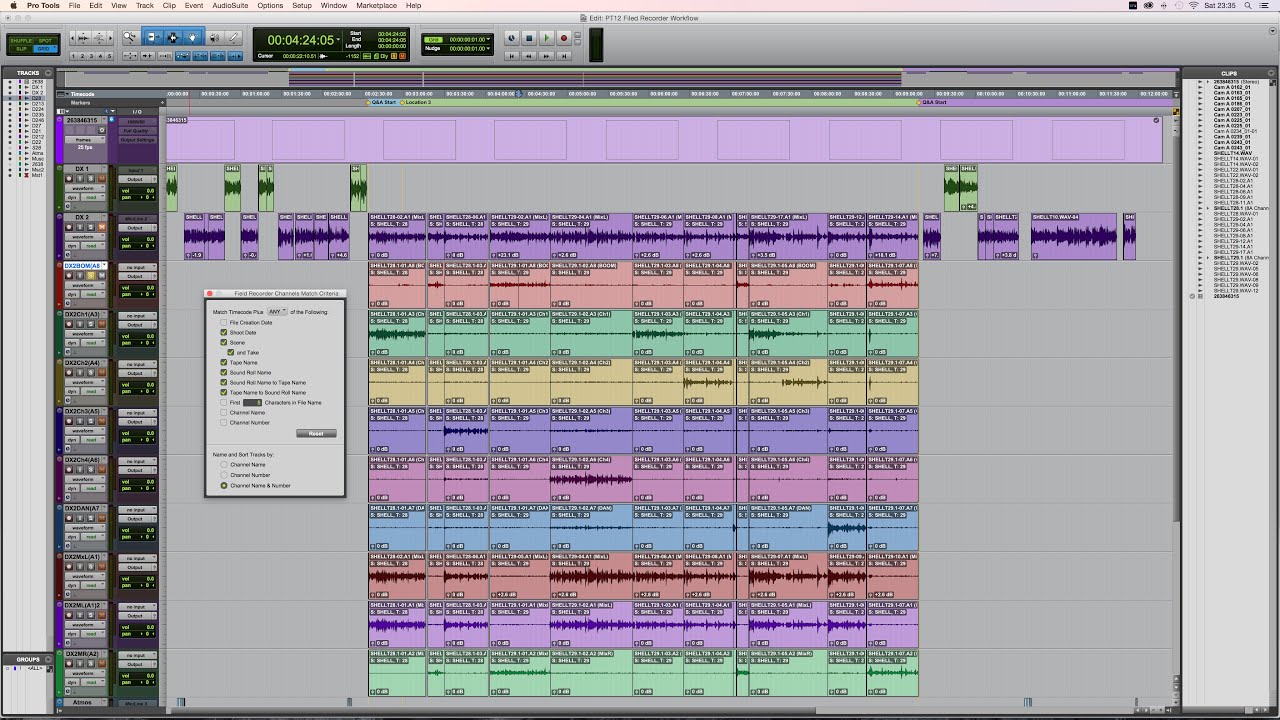Open the DX 1 read automation dropdown
Screen dimensions: 1280x720
click(92, 198)
